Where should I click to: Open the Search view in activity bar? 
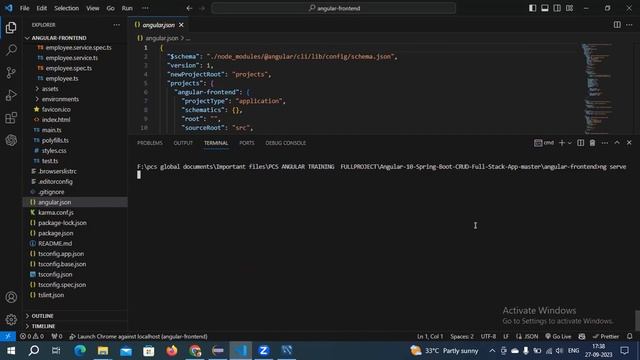tap(11, 50)
